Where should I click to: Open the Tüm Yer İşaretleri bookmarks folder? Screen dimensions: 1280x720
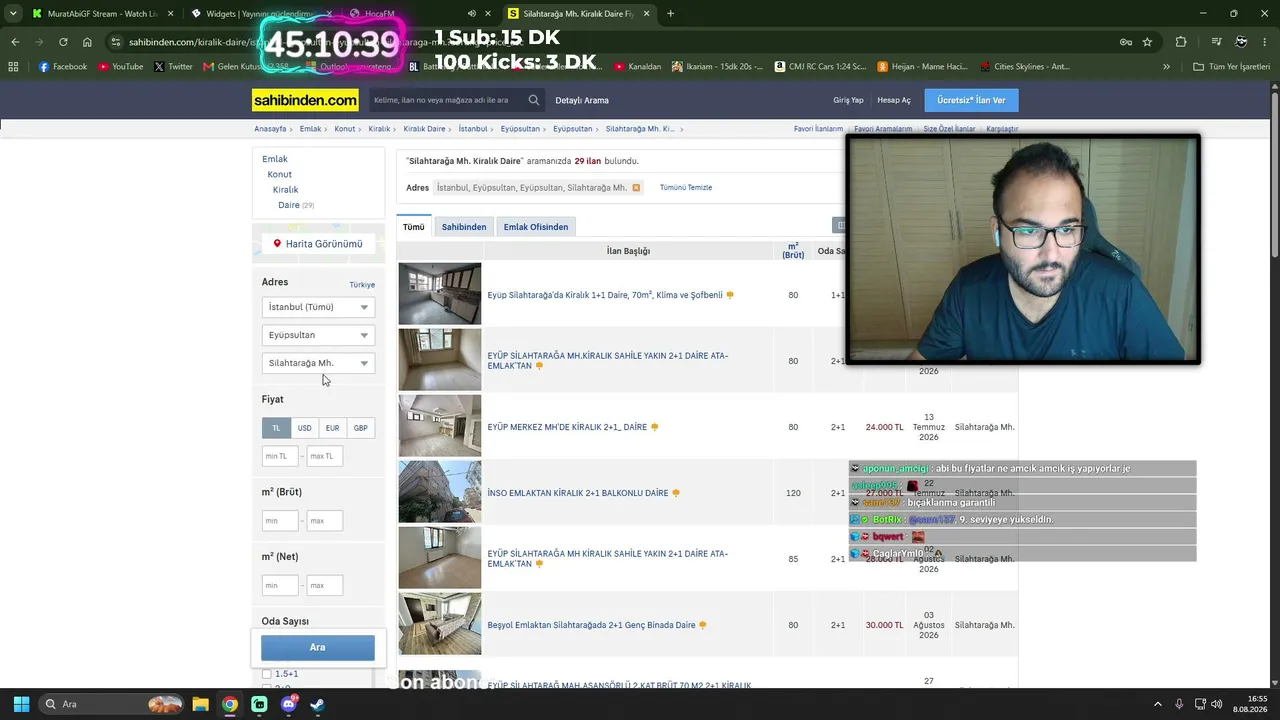(x=1232, y=67)
